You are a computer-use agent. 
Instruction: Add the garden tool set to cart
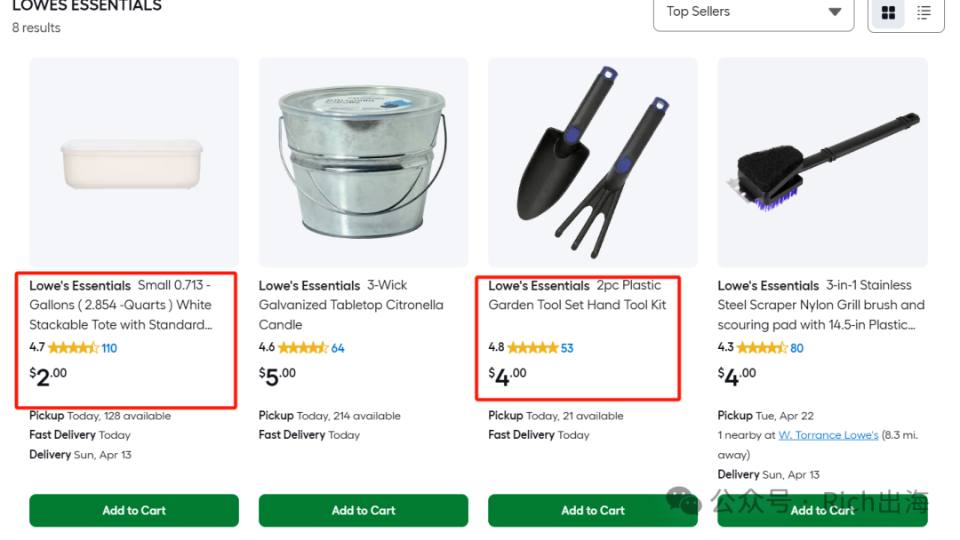[593, 510]
